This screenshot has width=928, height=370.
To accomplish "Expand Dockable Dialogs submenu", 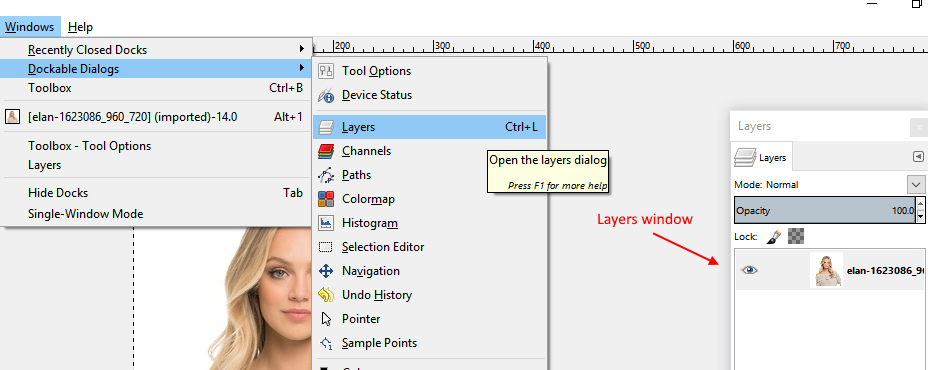I will [x=156, y=69].
